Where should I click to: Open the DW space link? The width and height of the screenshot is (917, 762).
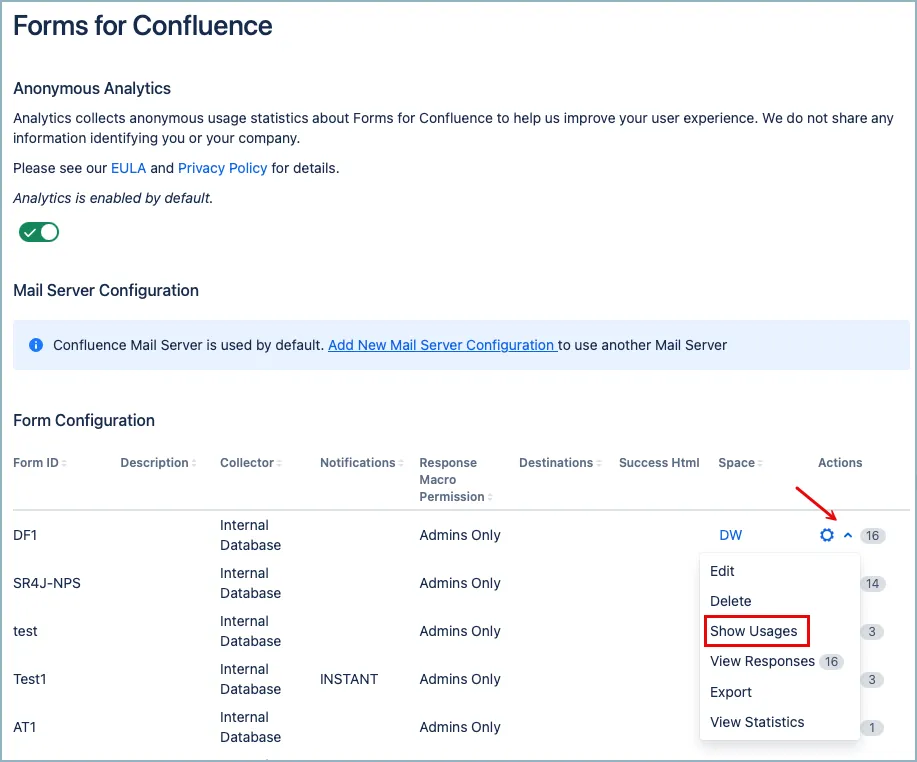tap(730, 535)
